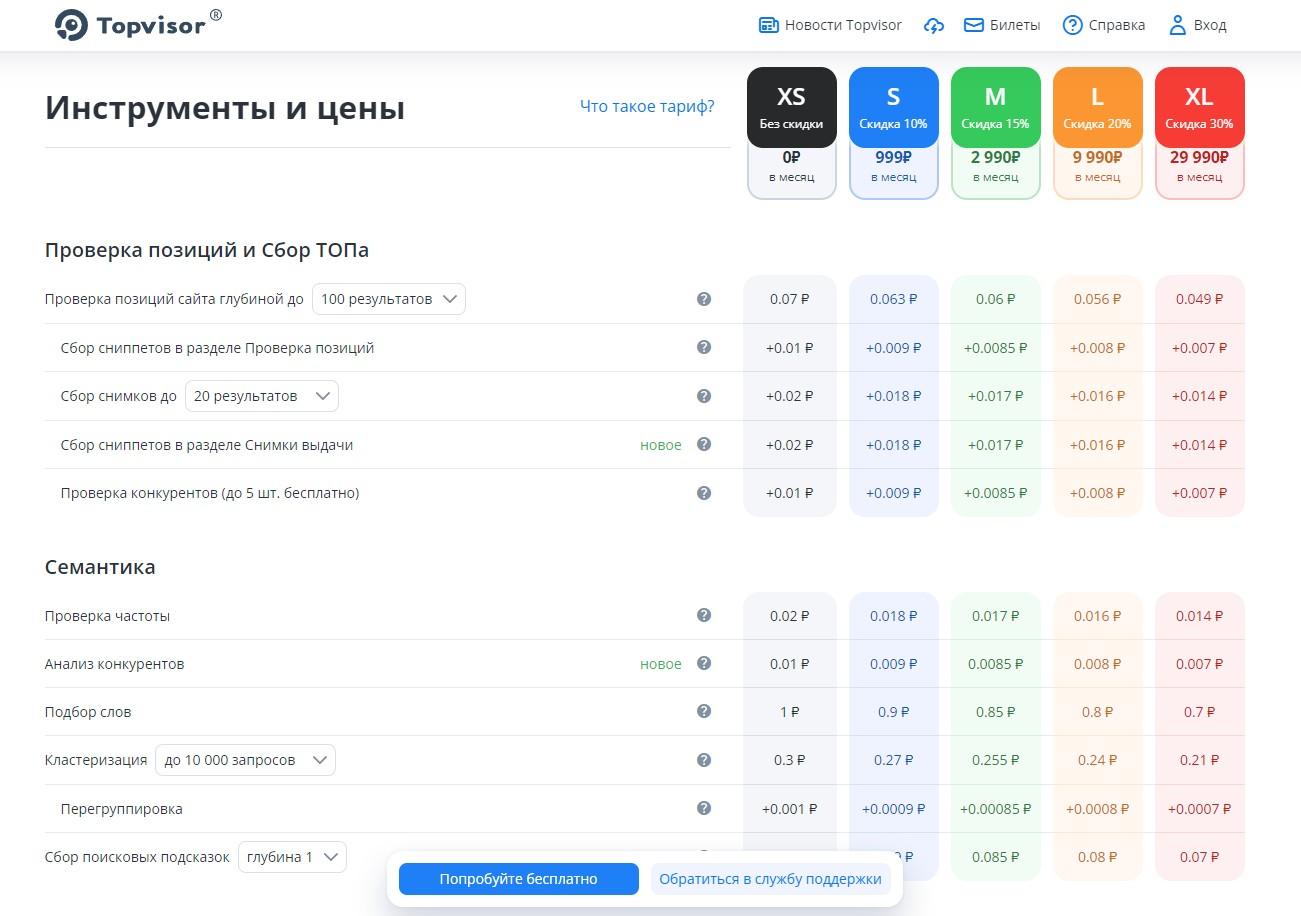Click the '0.049 ₽' XL position check price
This screenshot has width=1301, height=916.
1200,299
